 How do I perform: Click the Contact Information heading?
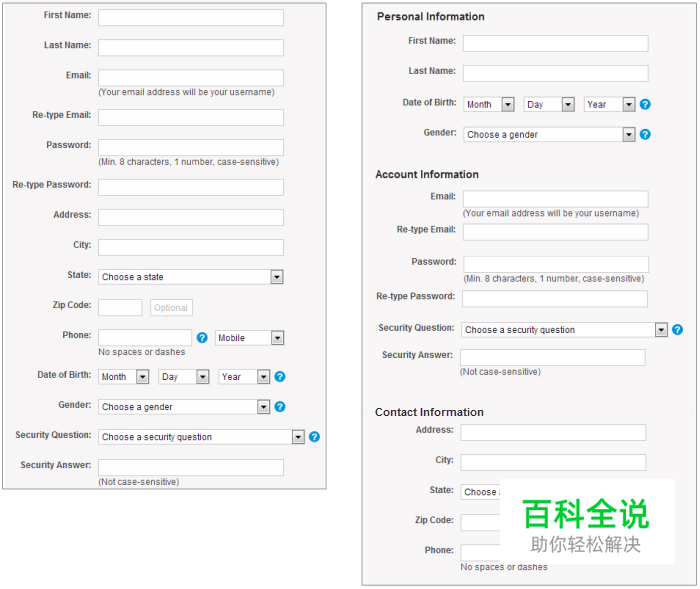tap(429, 412)
